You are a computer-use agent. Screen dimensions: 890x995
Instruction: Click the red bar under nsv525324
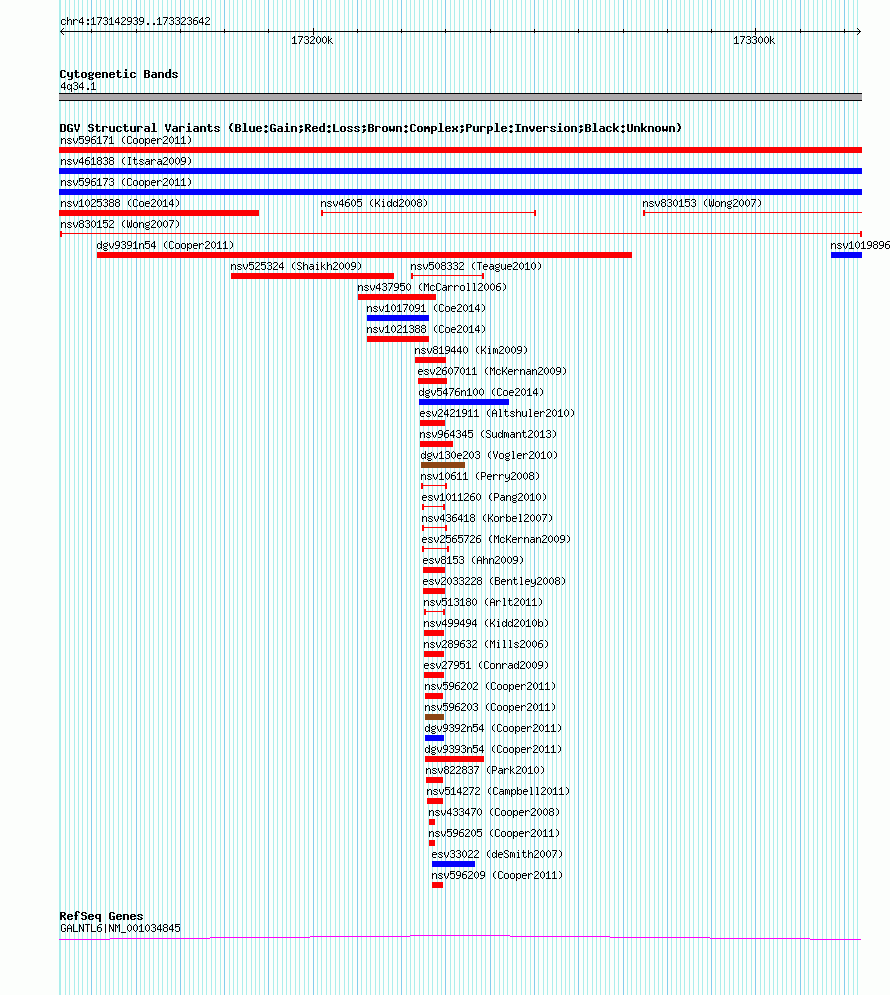pos(312,276)
